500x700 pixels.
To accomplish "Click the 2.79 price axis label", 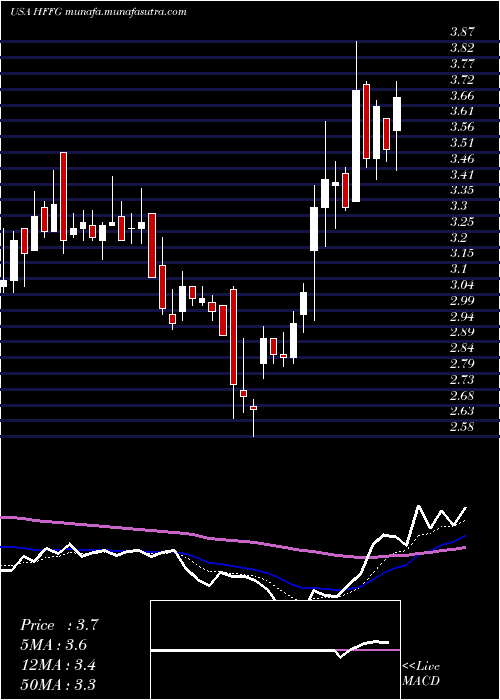I will pyautogui.click(x=462, y=363).
